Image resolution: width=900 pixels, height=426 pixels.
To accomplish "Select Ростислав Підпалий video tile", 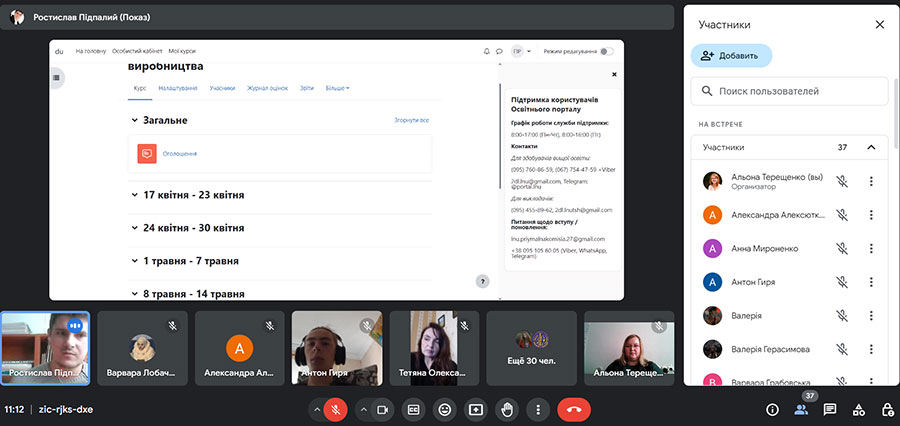I will coord(45,348).
